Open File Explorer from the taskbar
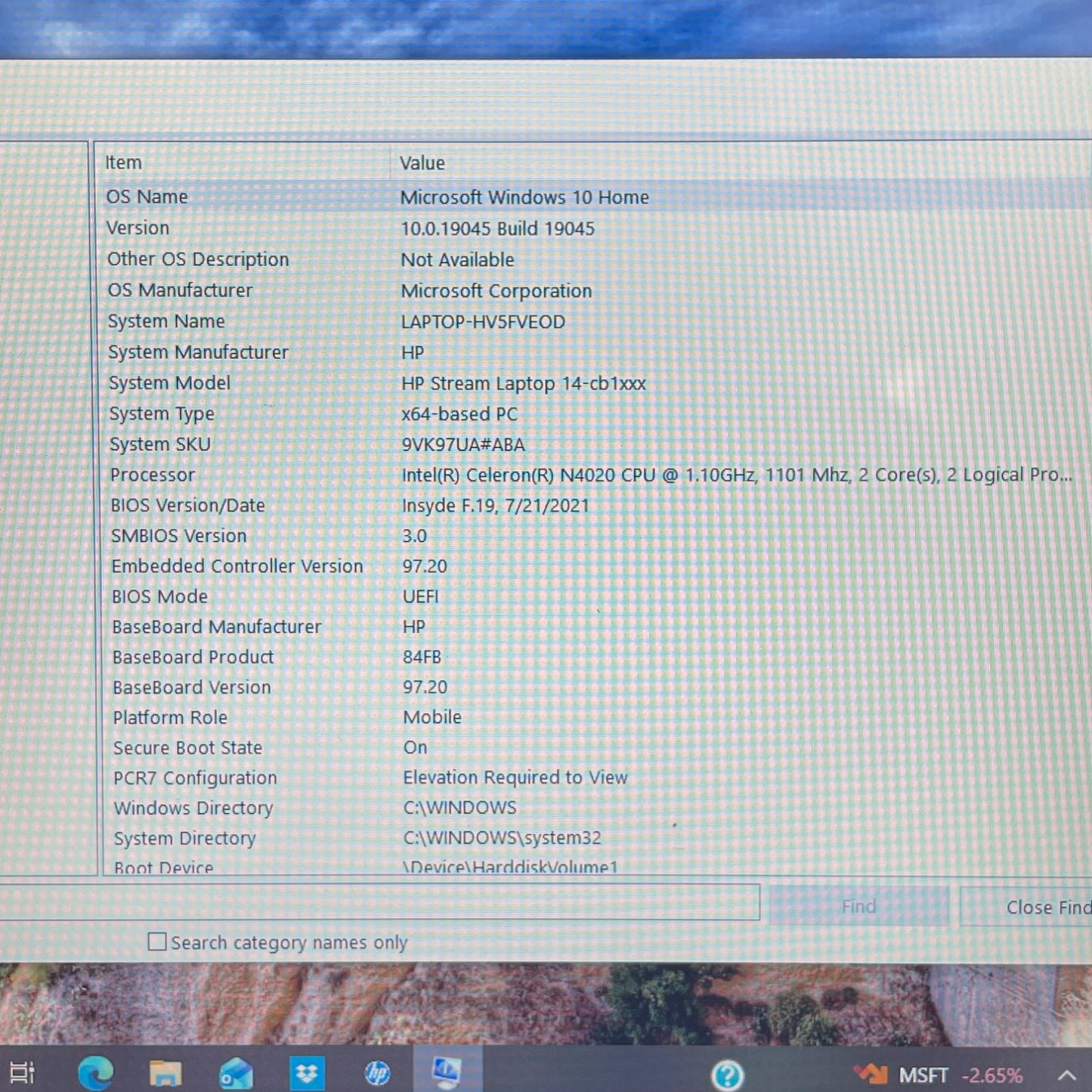This screenshot has width=1092, height=1092. [x=166, y=1072]
